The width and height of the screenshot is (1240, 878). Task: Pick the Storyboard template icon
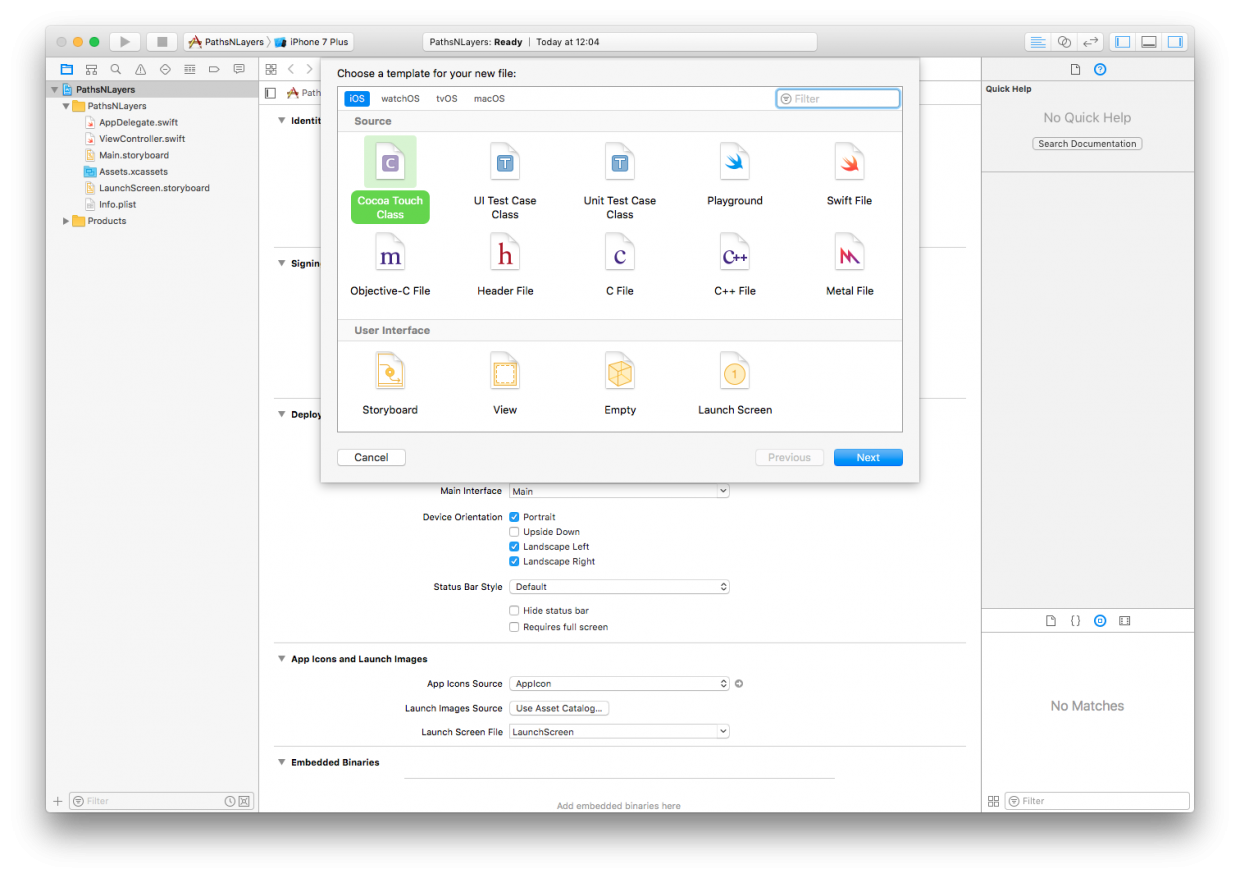pos(390,373)
